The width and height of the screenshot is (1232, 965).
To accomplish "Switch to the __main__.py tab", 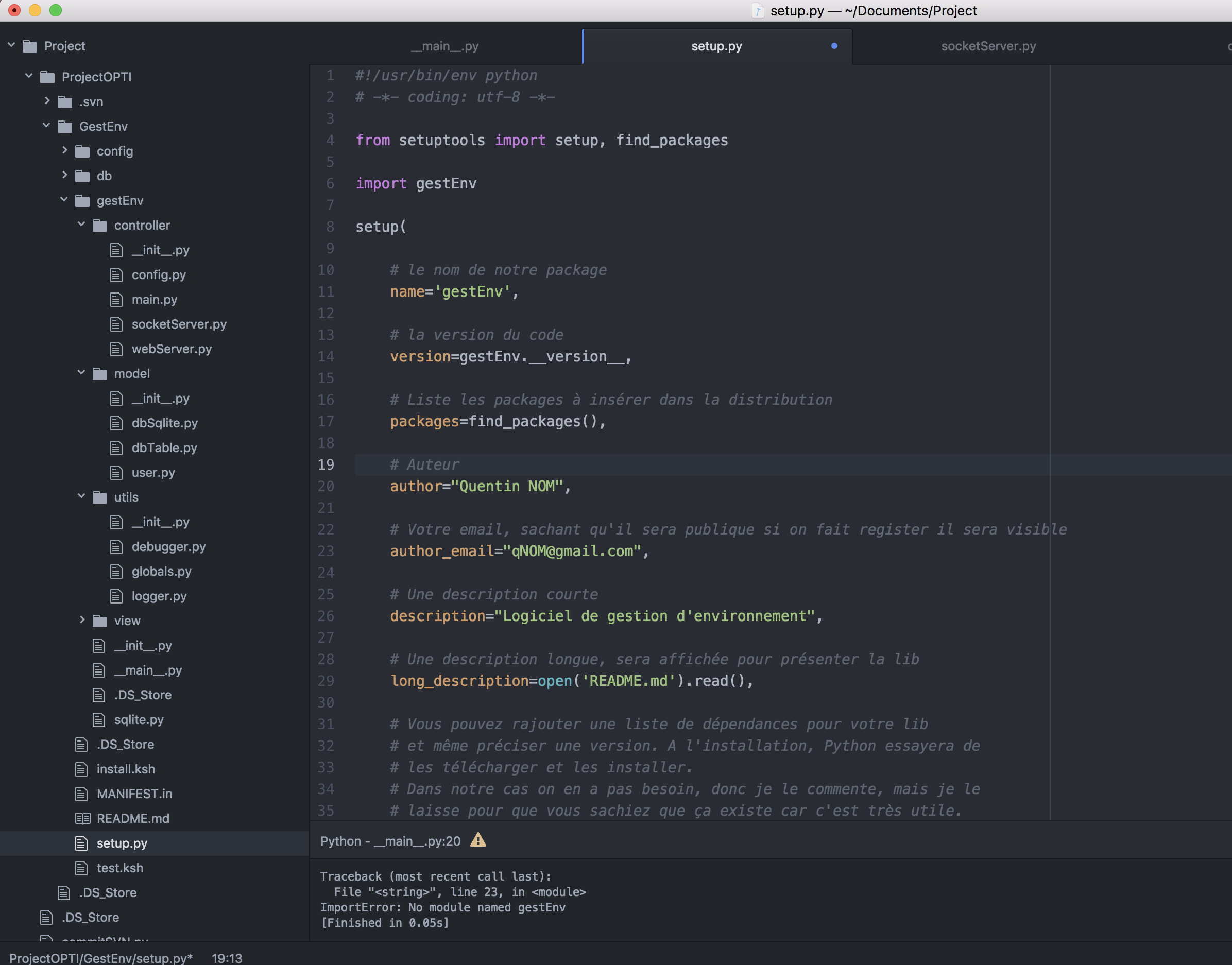I will click(x=445, y=46).
